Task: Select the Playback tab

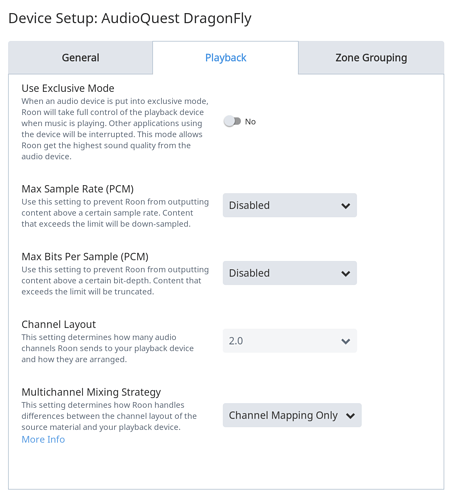Action: coord(225,58)
